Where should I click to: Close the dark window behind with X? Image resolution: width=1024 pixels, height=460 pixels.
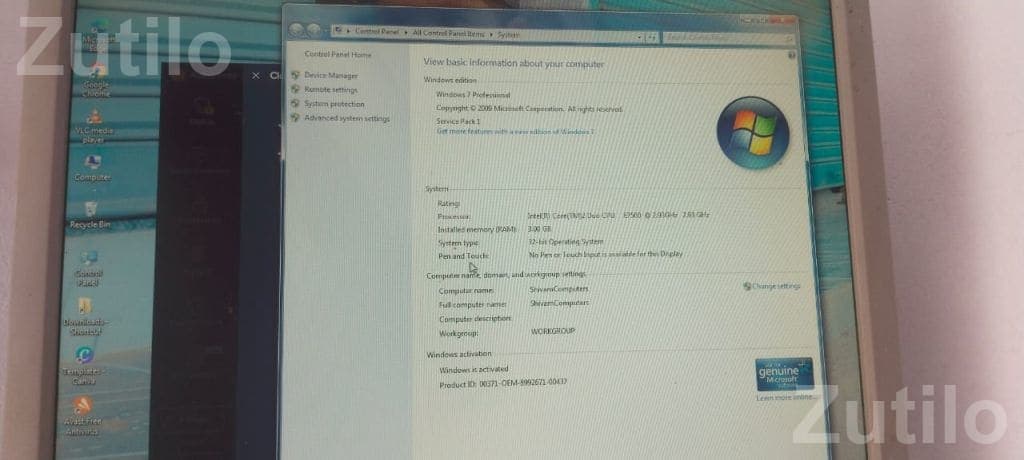coord(256,76)
